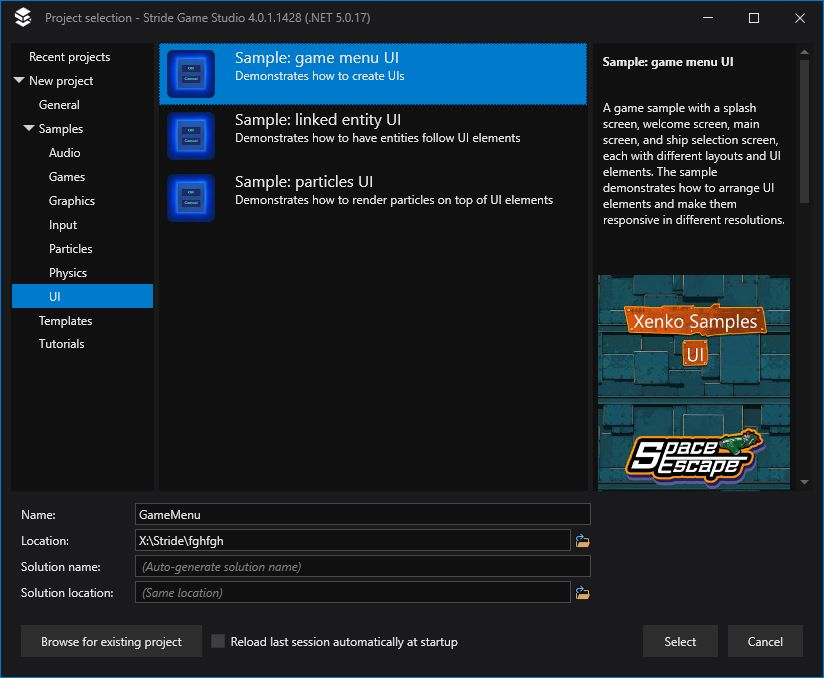Open Recent projects section

point(69,57)
